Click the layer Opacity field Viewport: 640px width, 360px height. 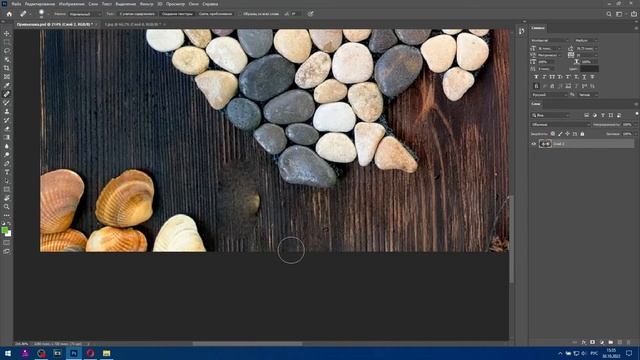627,124
